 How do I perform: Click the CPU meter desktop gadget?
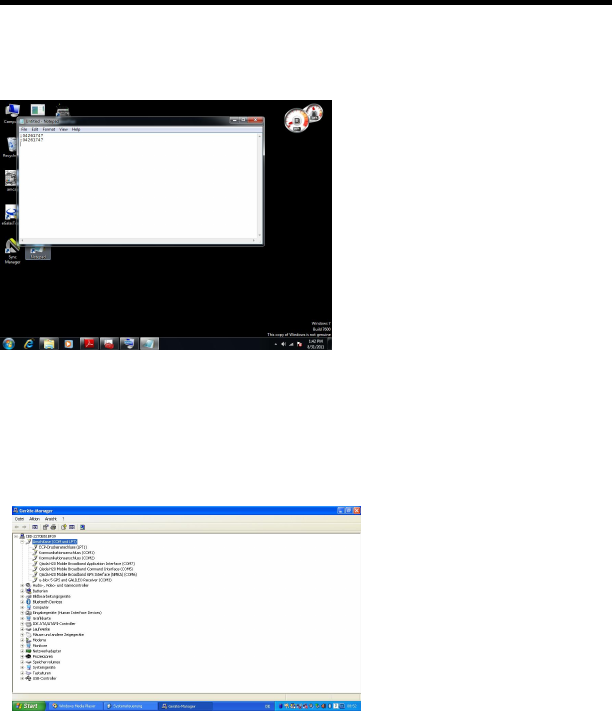pyautogui.click(x=296, y=121)
